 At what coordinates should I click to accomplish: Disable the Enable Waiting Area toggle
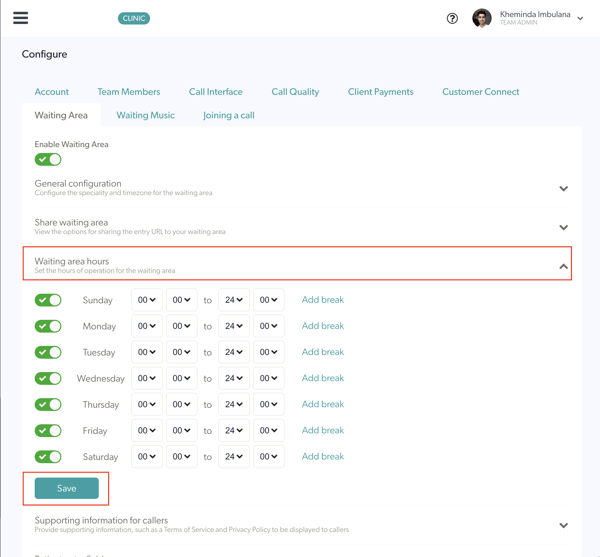coord(48,159)
